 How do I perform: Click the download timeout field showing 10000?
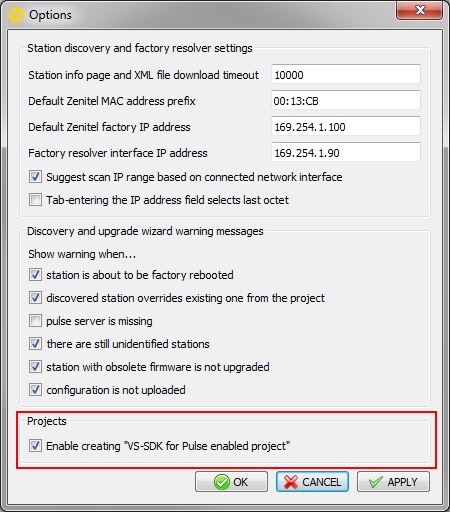point(346,74)
